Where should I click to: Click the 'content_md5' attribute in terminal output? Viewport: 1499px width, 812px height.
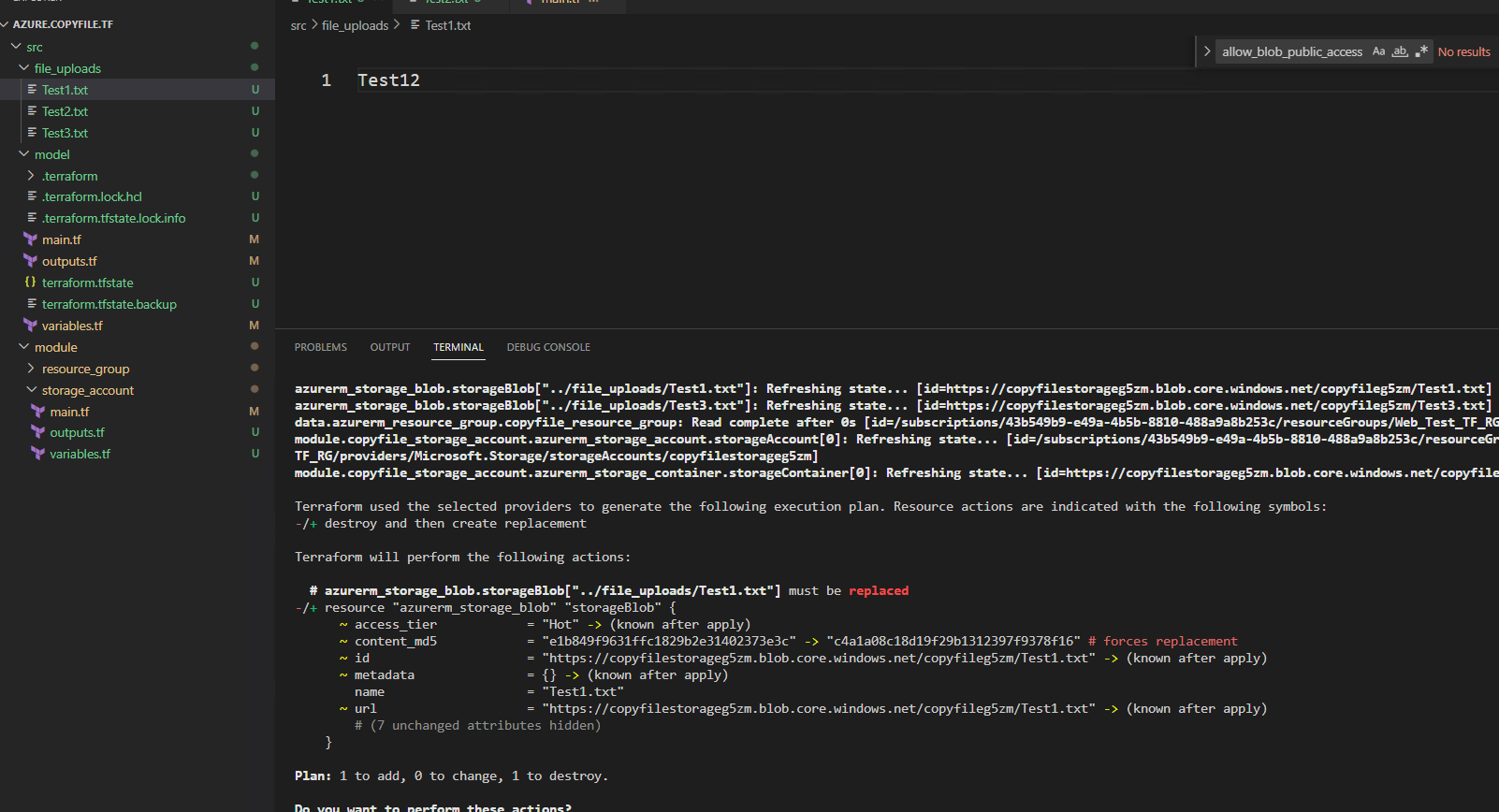pos(396,641)
